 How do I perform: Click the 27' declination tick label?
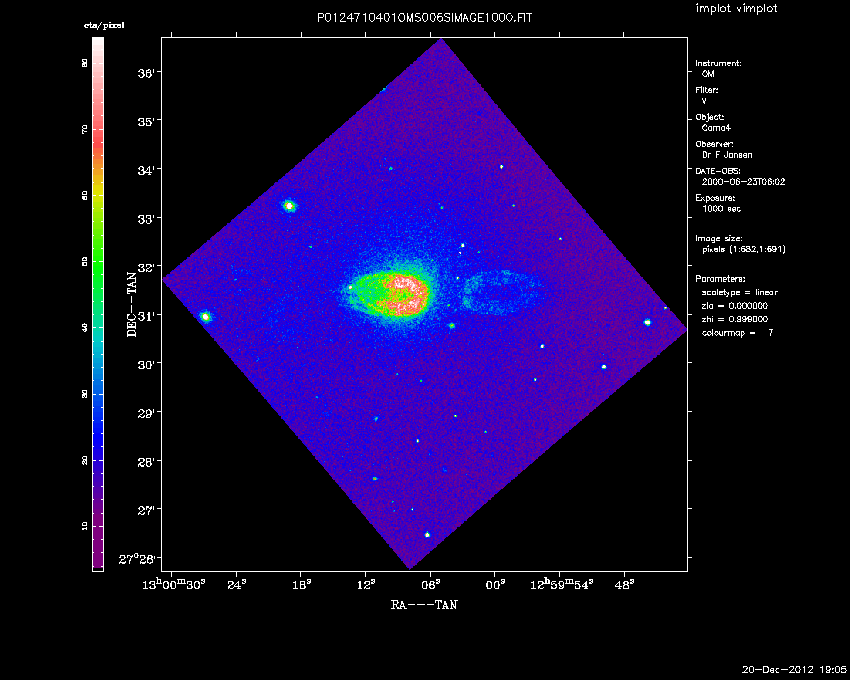coord(146,510)
